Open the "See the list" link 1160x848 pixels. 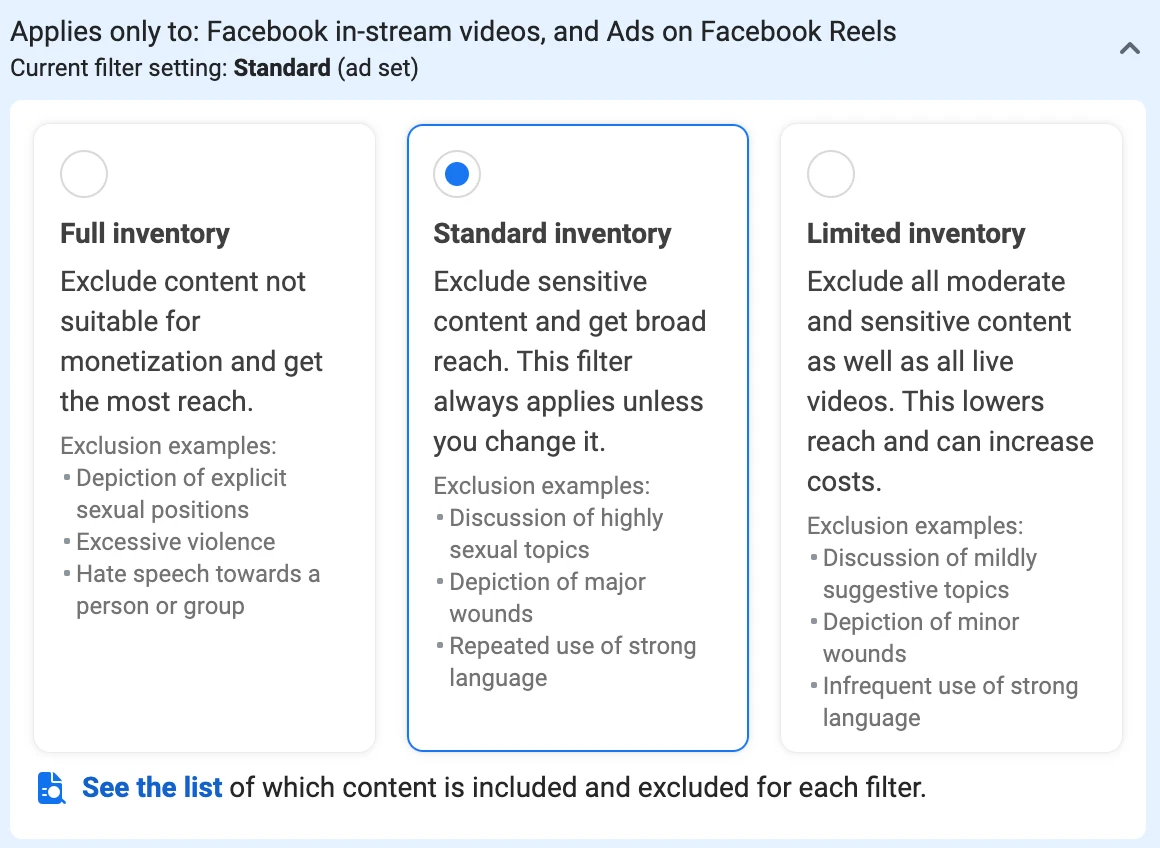(x=152, y=788)
